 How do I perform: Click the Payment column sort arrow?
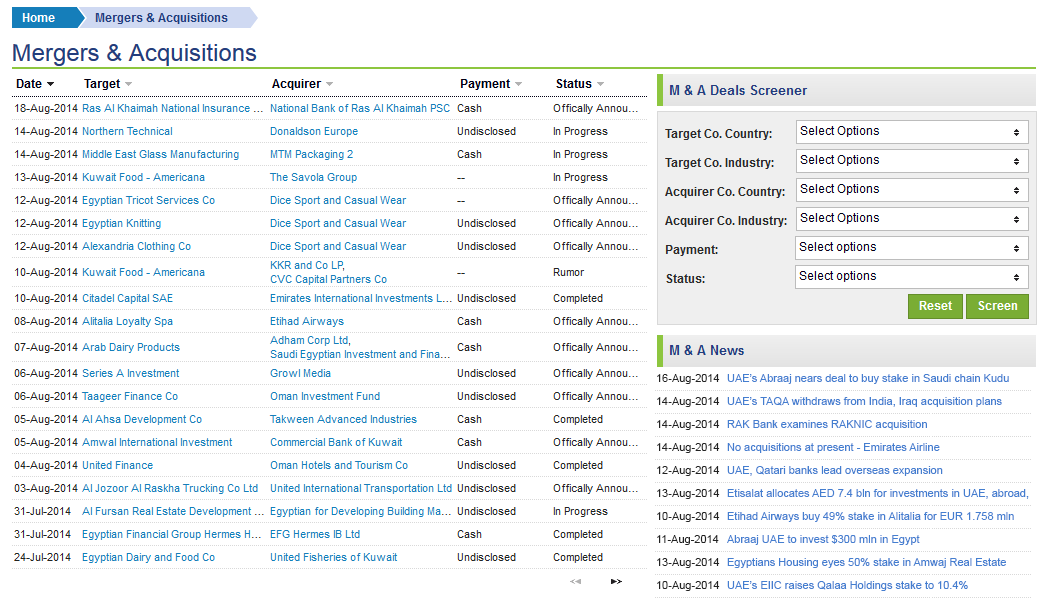(x=519, y=85)
